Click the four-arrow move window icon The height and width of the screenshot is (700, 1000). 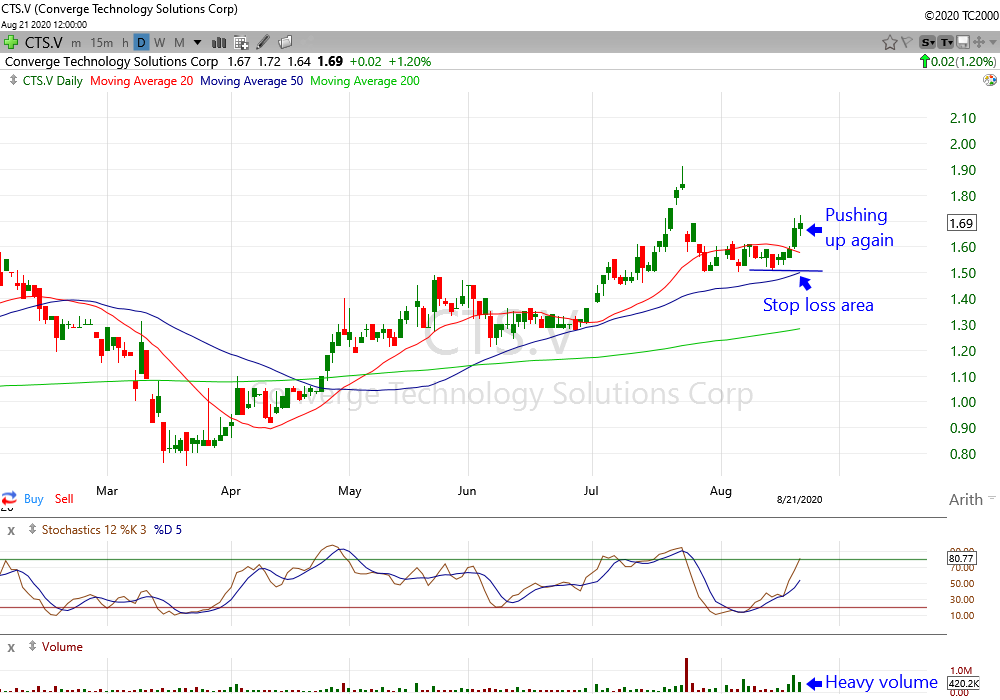click(978, 43)
